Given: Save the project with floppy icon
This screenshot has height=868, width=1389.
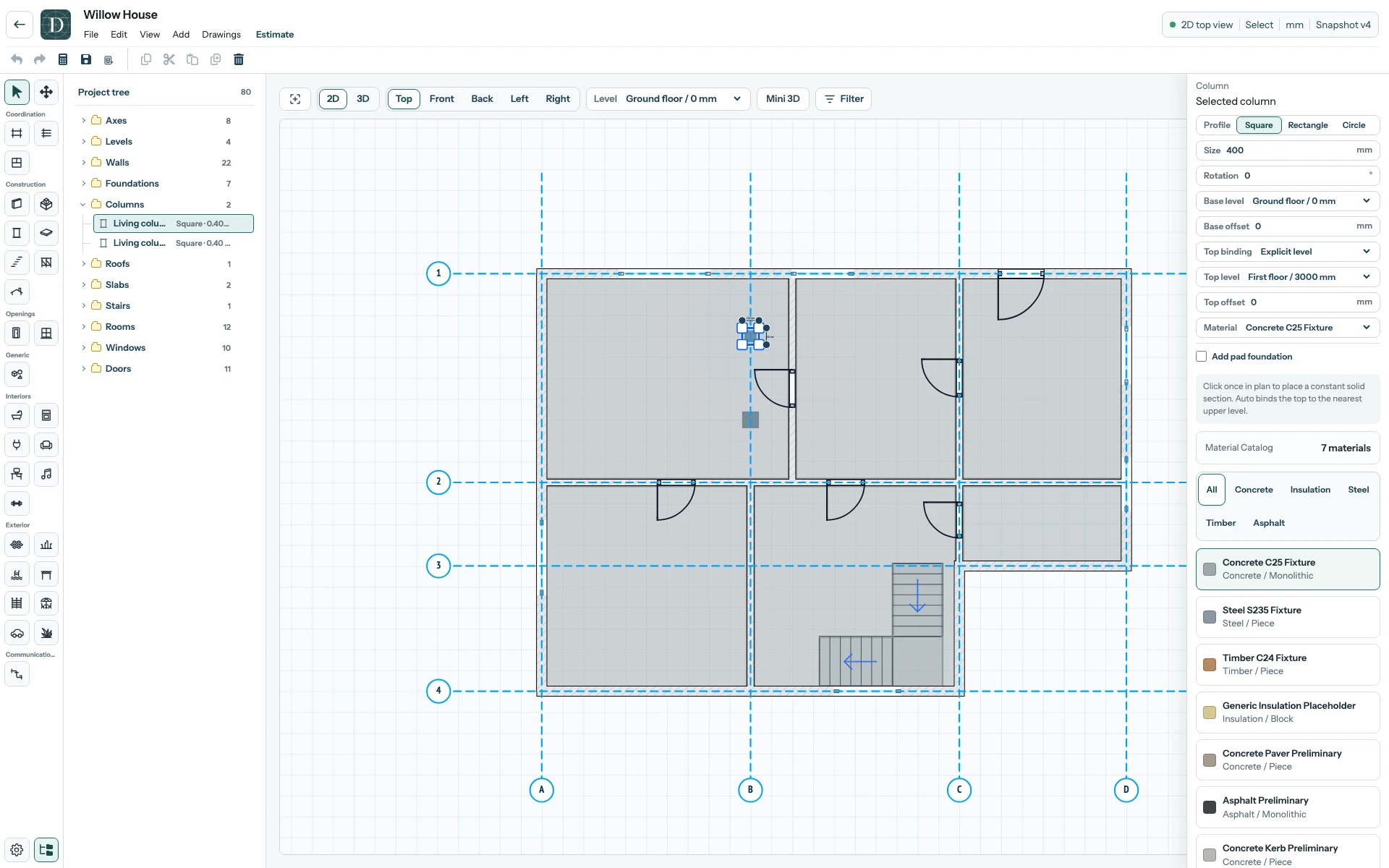Looking at the screenshot, I should click(86, 59).
